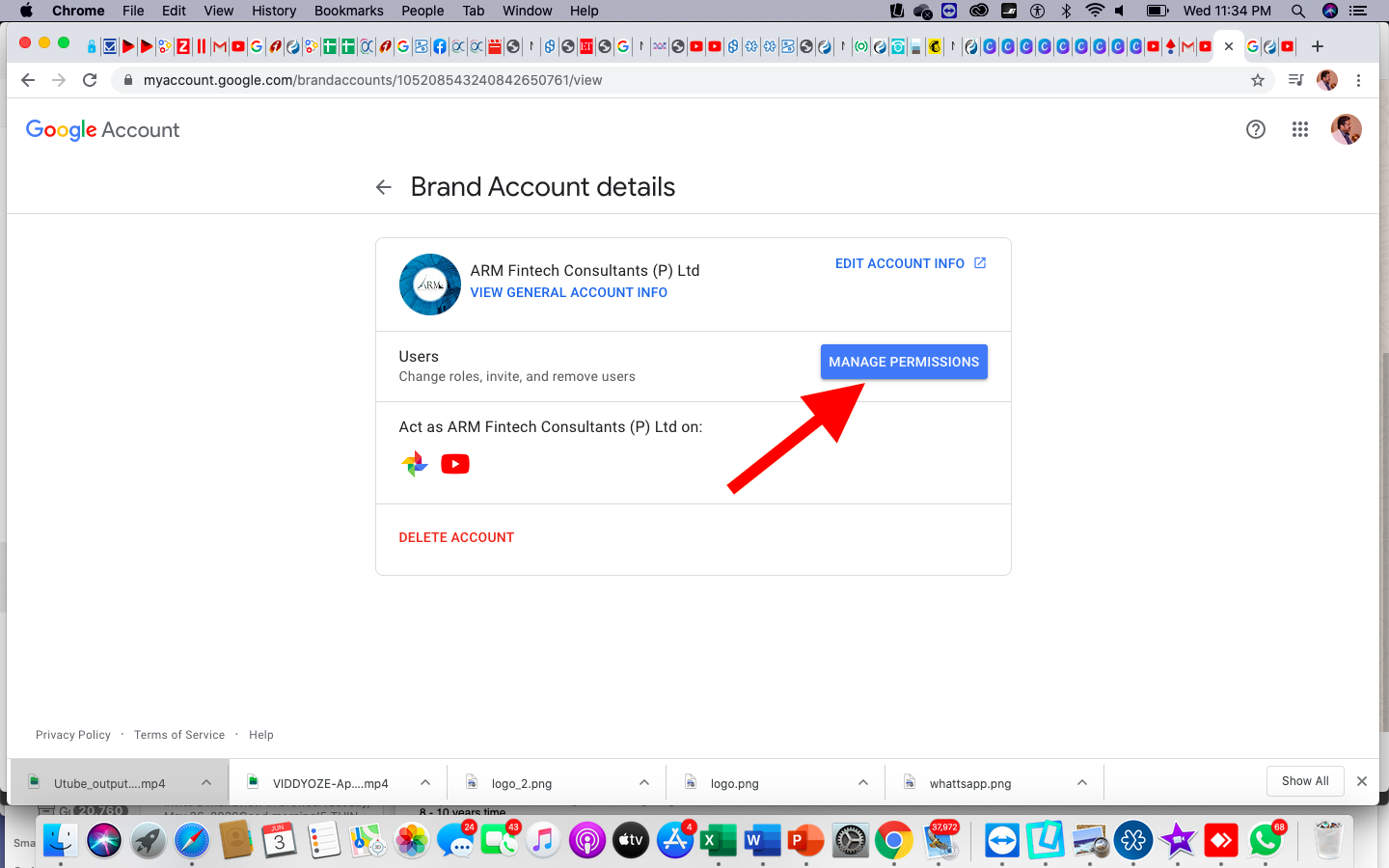This screenshot has height=868, width=1389.
Task: Open the Window menu
Action: coord(528,11)
